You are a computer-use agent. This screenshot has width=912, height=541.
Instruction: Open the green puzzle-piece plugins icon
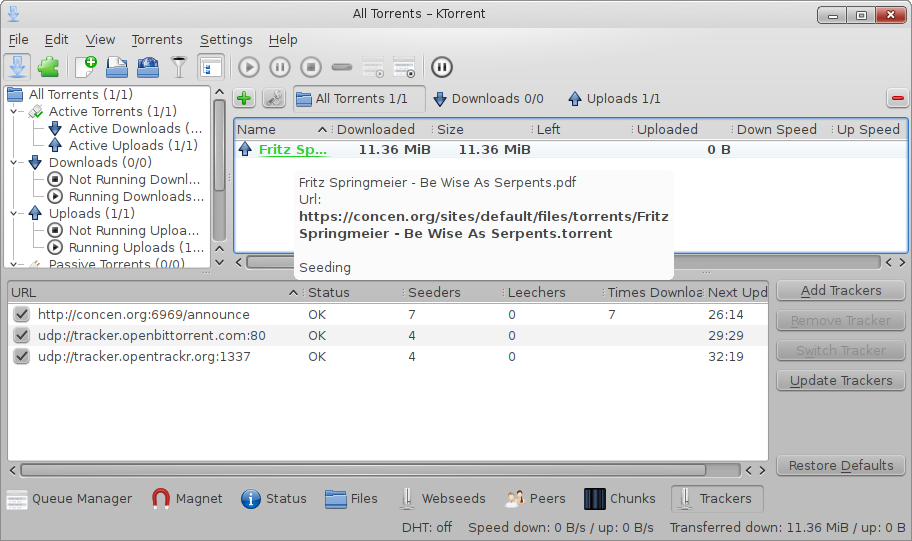[x=48, y=67]
